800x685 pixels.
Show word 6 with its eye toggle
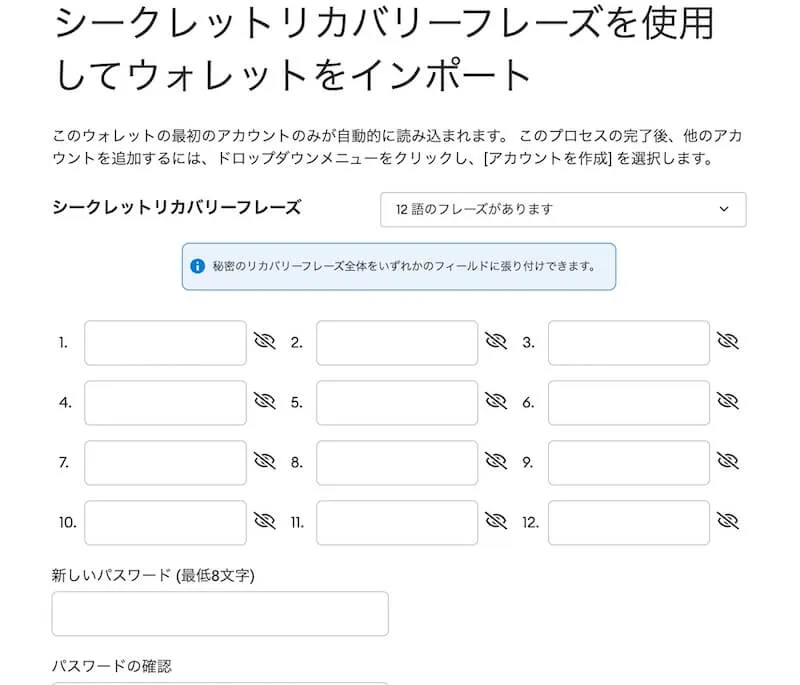729,402
